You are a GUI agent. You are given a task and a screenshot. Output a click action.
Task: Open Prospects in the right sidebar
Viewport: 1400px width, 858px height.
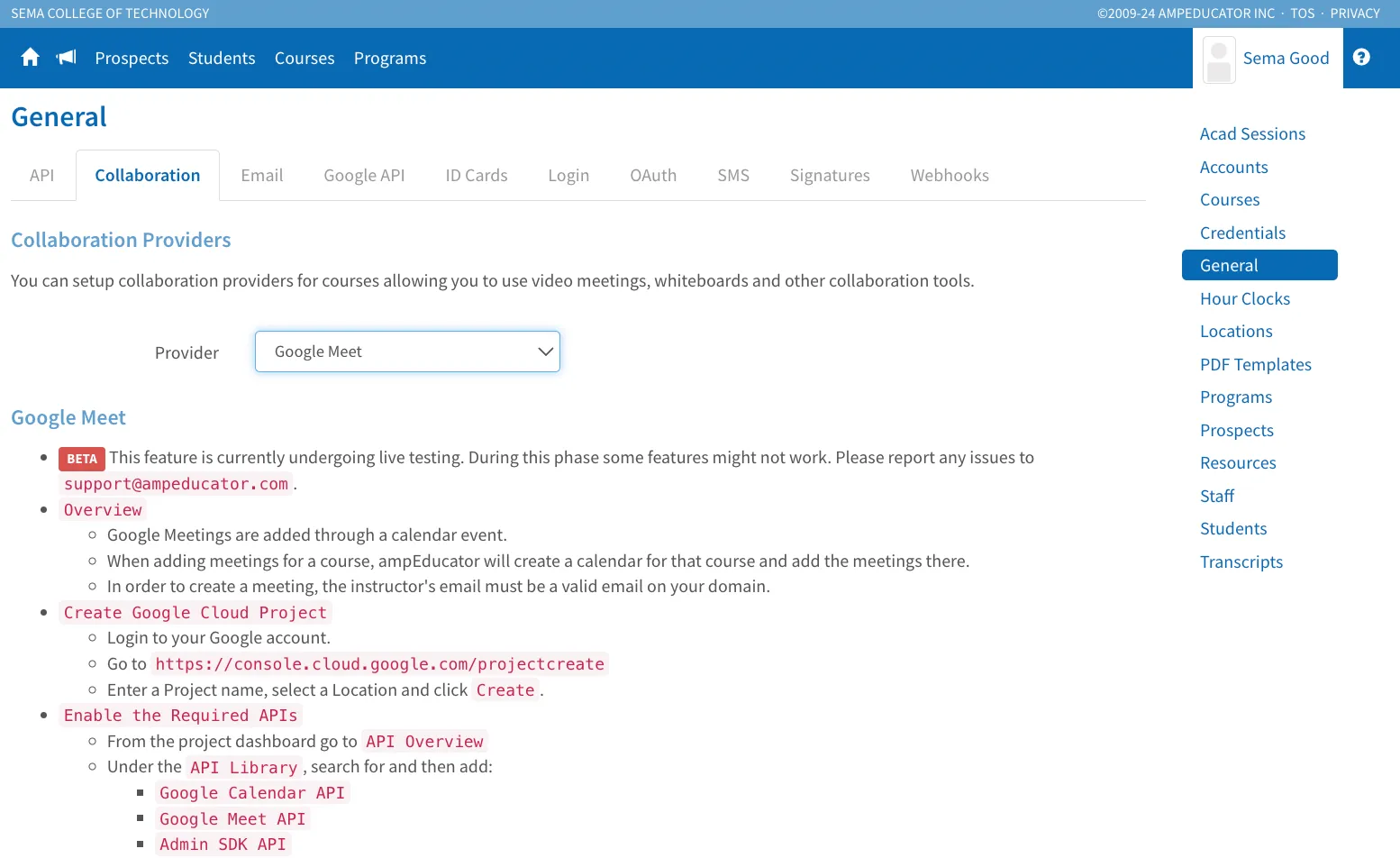pyautogui.click(x=1236, y=430)
